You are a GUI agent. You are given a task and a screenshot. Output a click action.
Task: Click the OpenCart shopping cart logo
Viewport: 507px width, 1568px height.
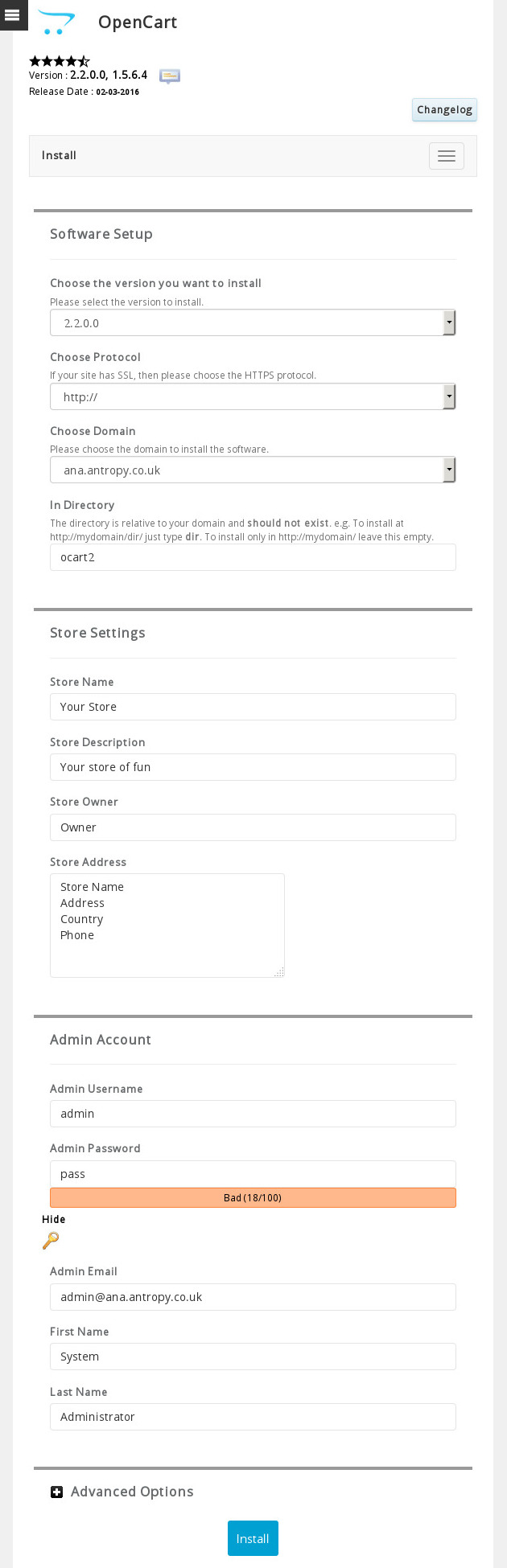pyautogui.click(x=56, y=22)
